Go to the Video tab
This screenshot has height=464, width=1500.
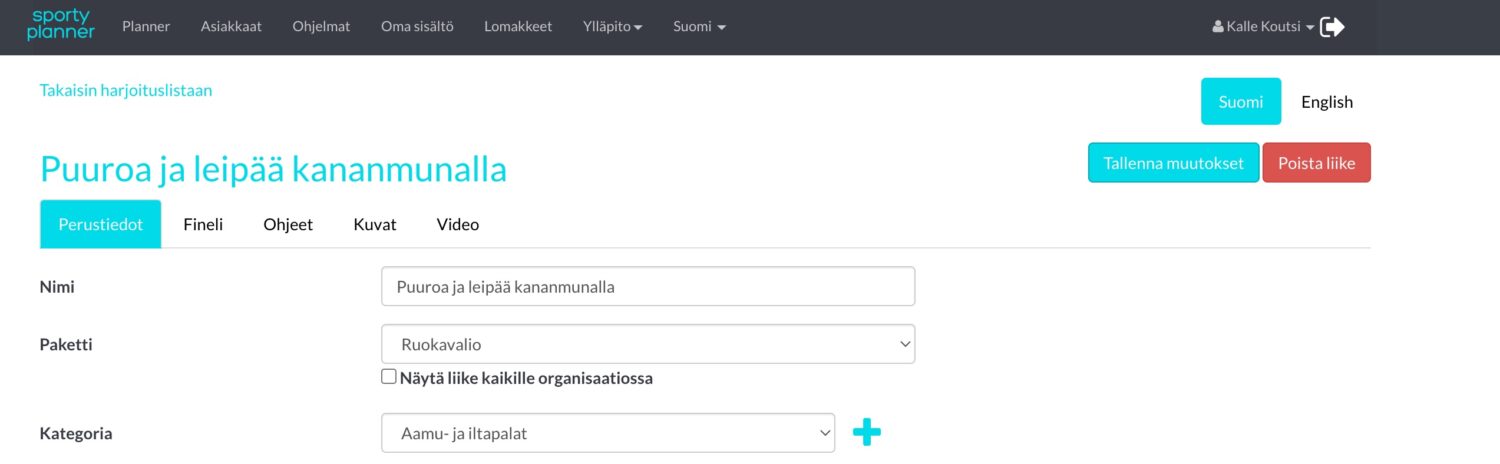point(458,224)
